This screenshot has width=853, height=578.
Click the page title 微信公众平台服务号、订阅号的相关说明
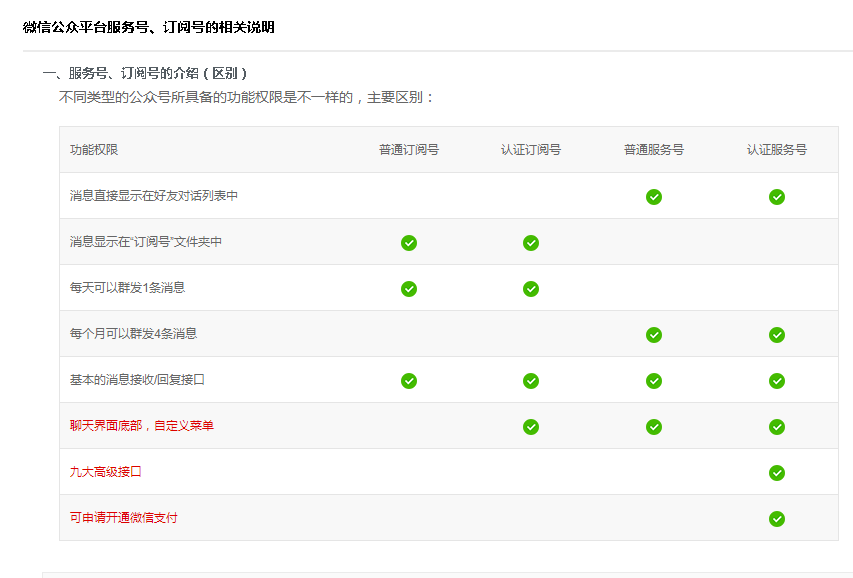(149, 27)
